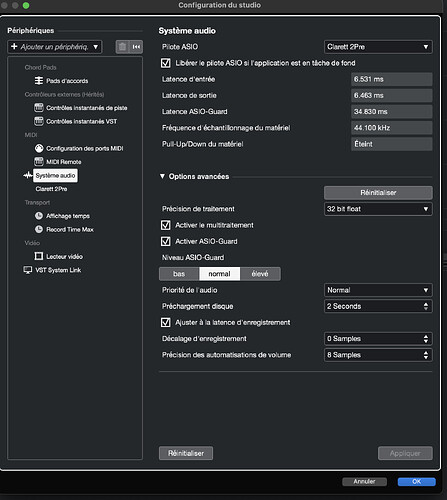Toggle Activer le multitraitement checkbox

pos(166,225)
